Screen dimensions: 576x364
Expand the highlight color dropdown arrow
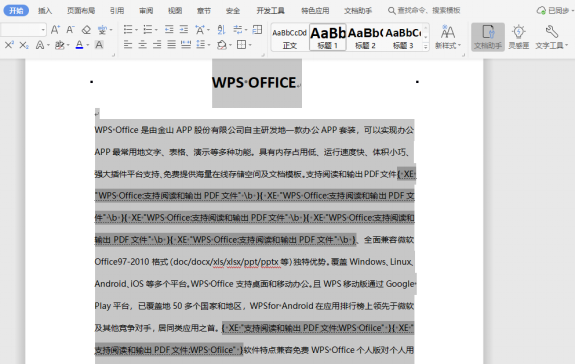point(68,45)
